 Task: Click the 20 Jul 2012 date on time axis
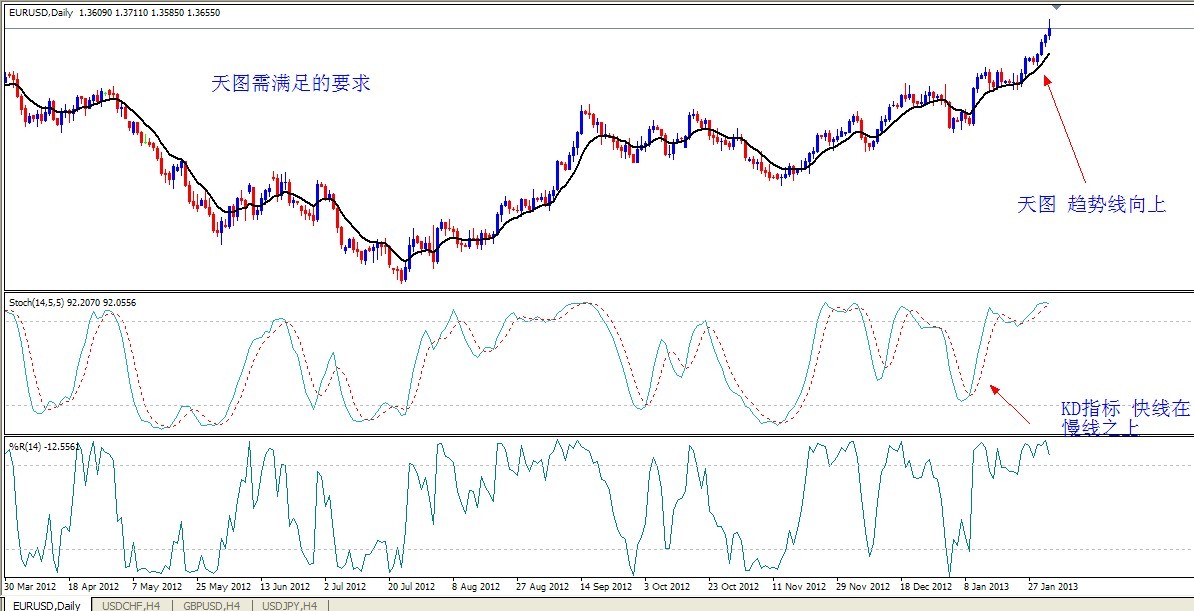click(x=411, y=586)
